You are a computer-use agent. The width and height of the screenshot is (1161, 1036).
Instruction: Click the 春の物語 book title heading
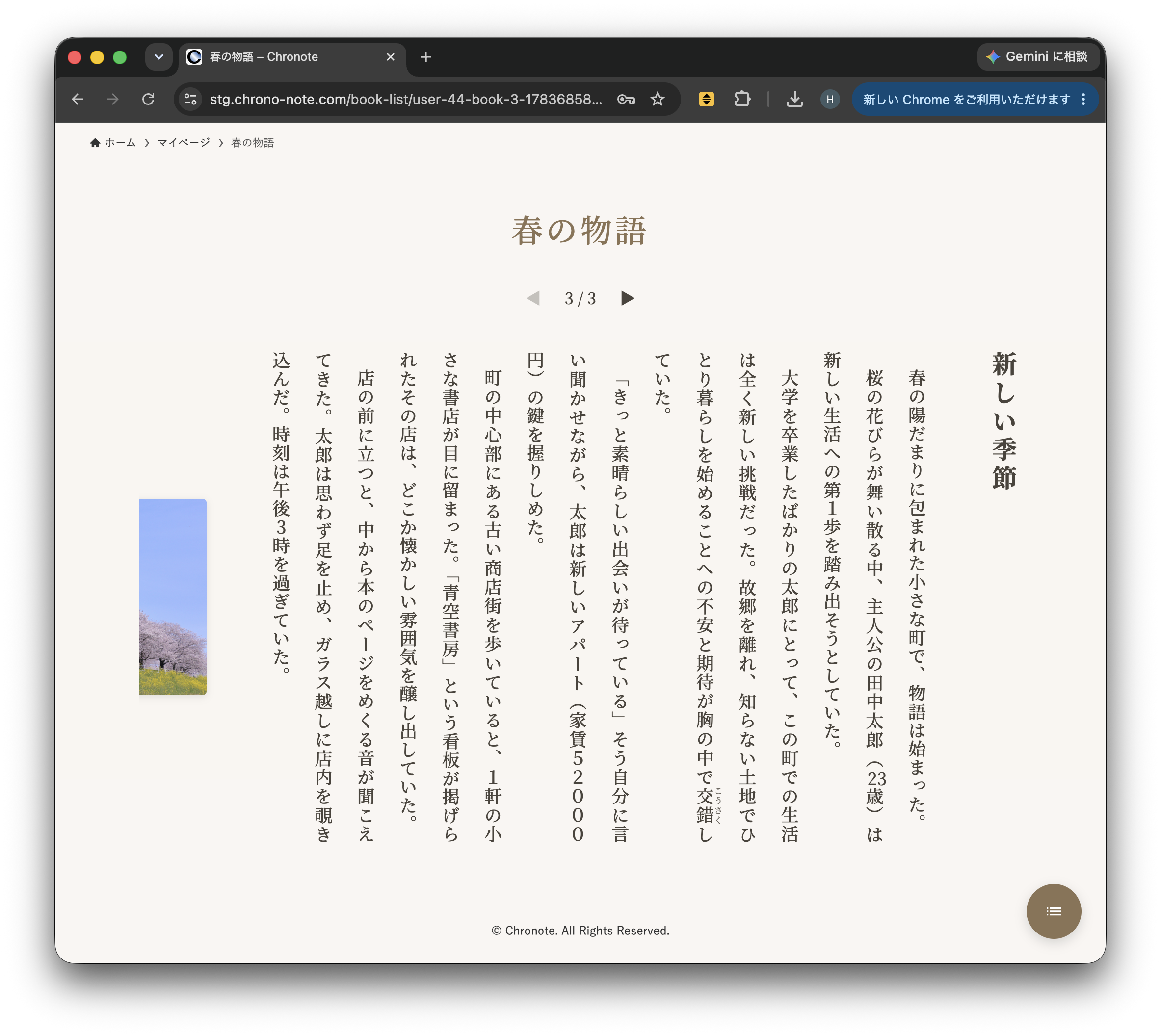(x=580, y=231)
